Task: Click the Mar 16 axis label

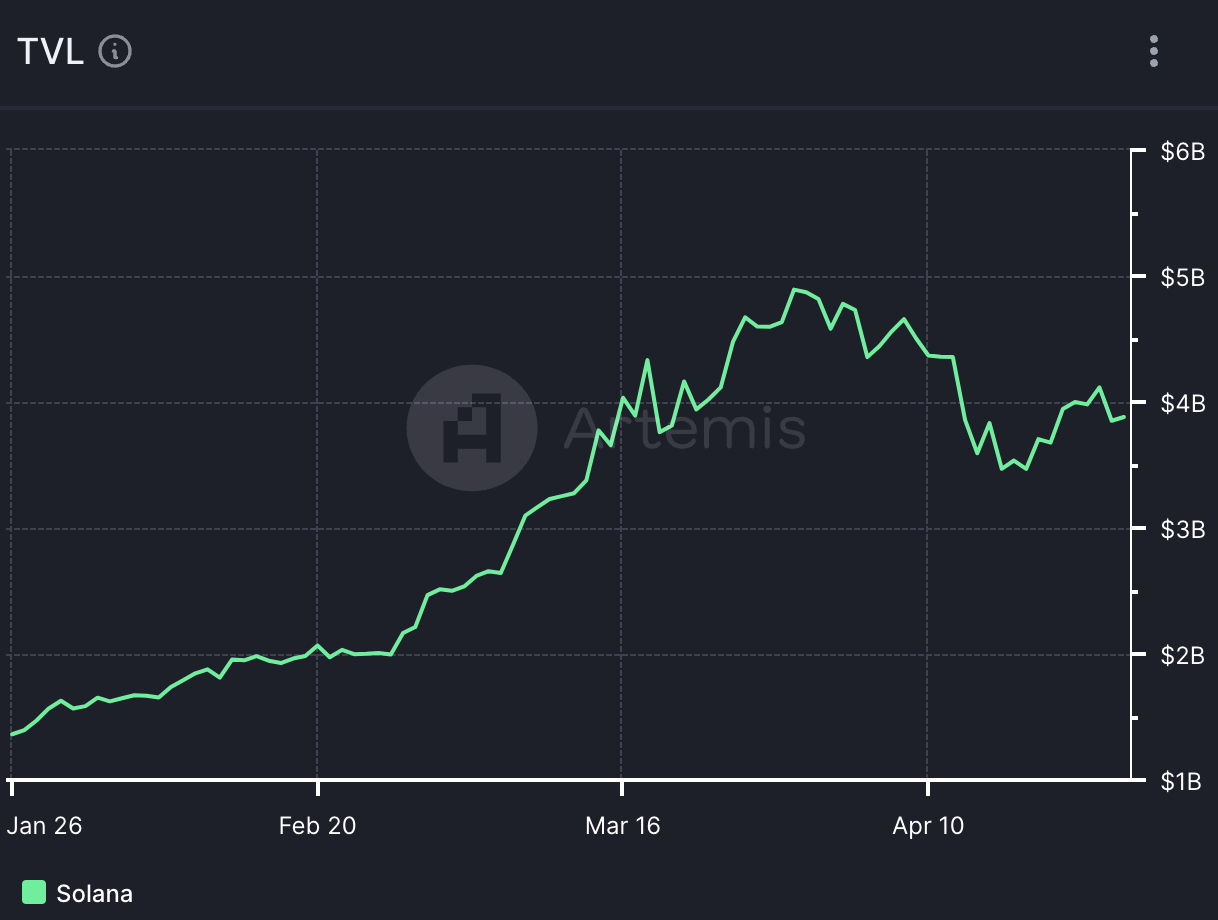Action: 622,826
